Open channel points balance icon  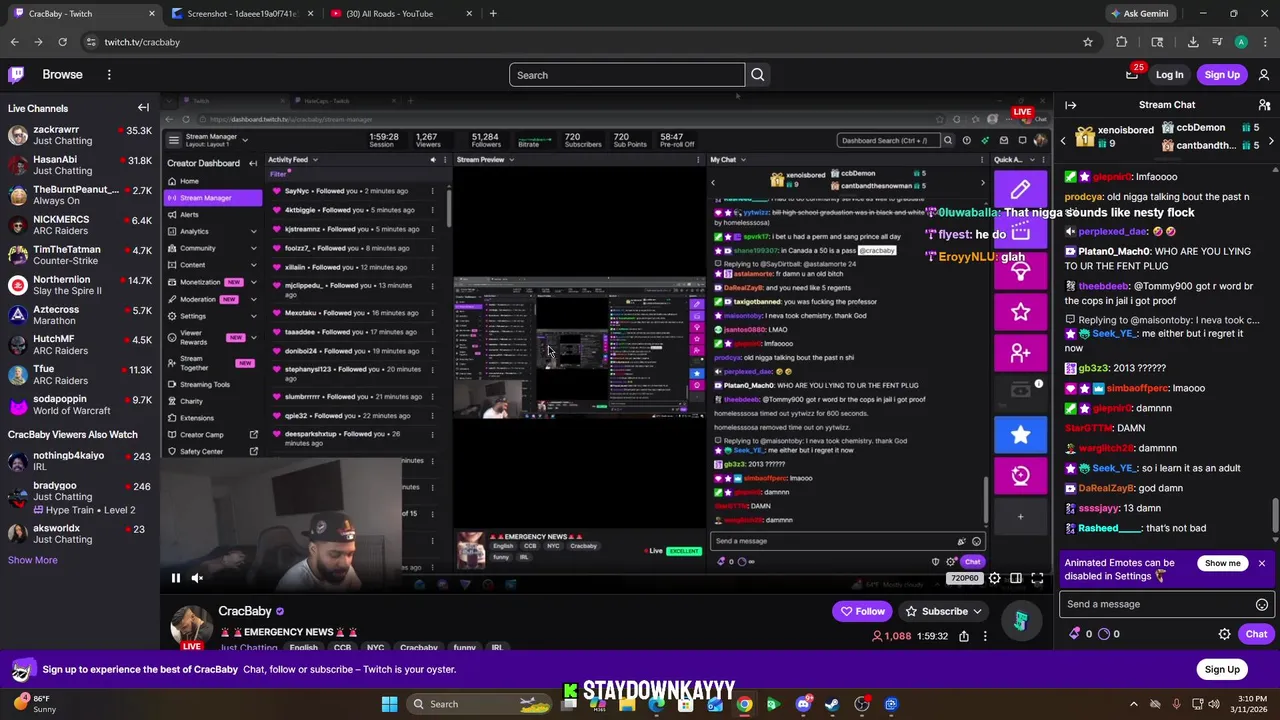click(1103, 634)
